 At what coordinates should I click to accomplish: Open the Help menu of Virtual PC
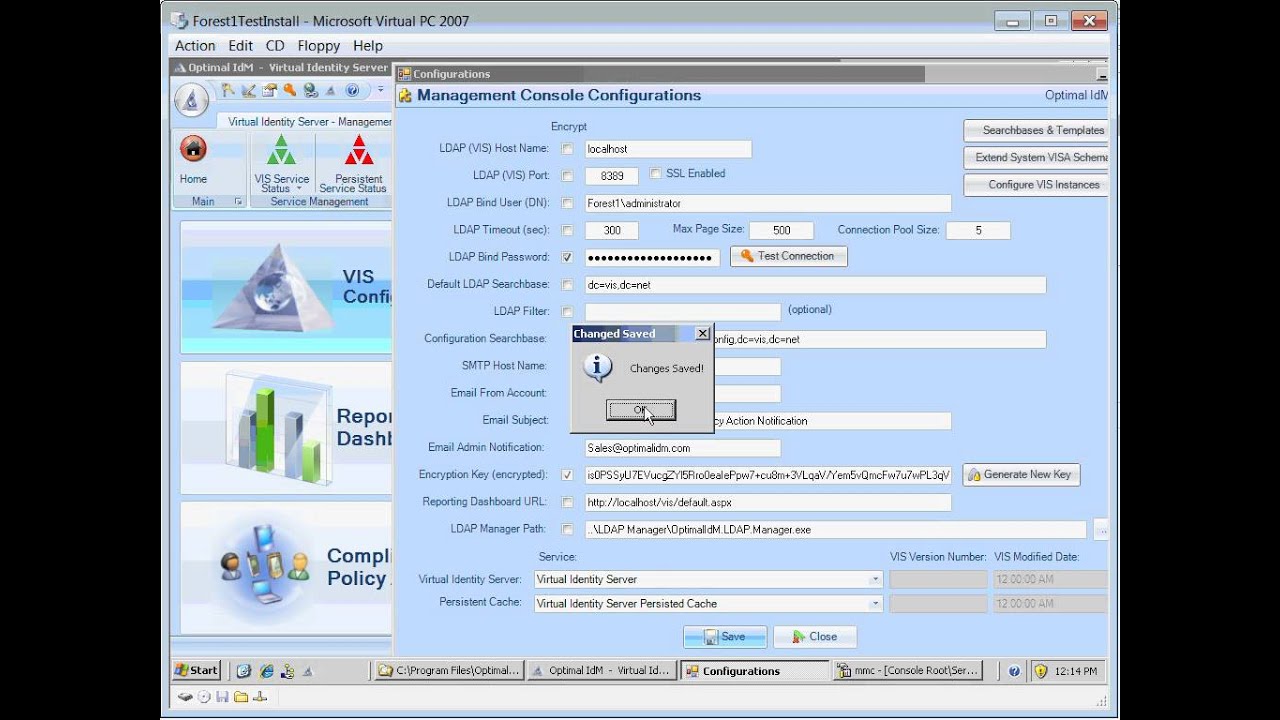tap(368, 46)
